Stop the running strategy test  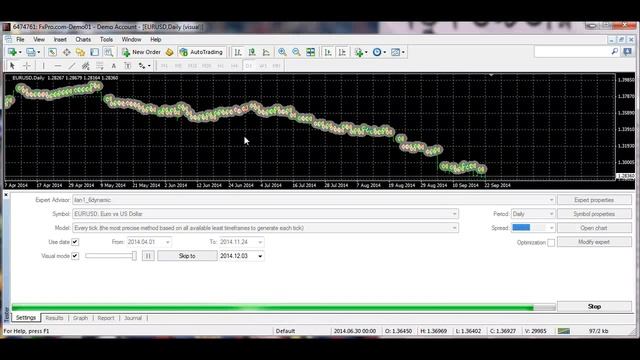(594, 307)
